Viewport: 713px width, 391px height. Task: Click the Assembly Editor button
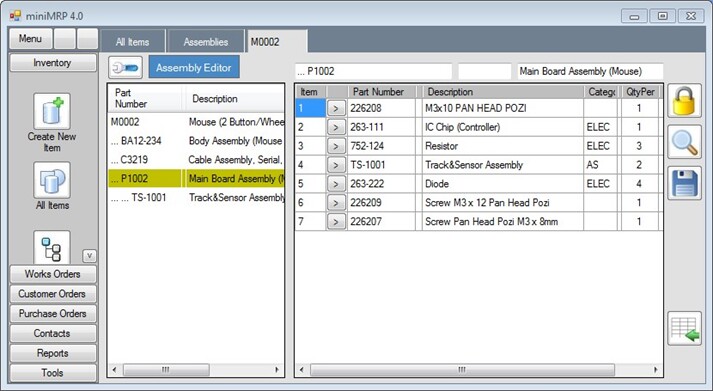tap(194, 68)
